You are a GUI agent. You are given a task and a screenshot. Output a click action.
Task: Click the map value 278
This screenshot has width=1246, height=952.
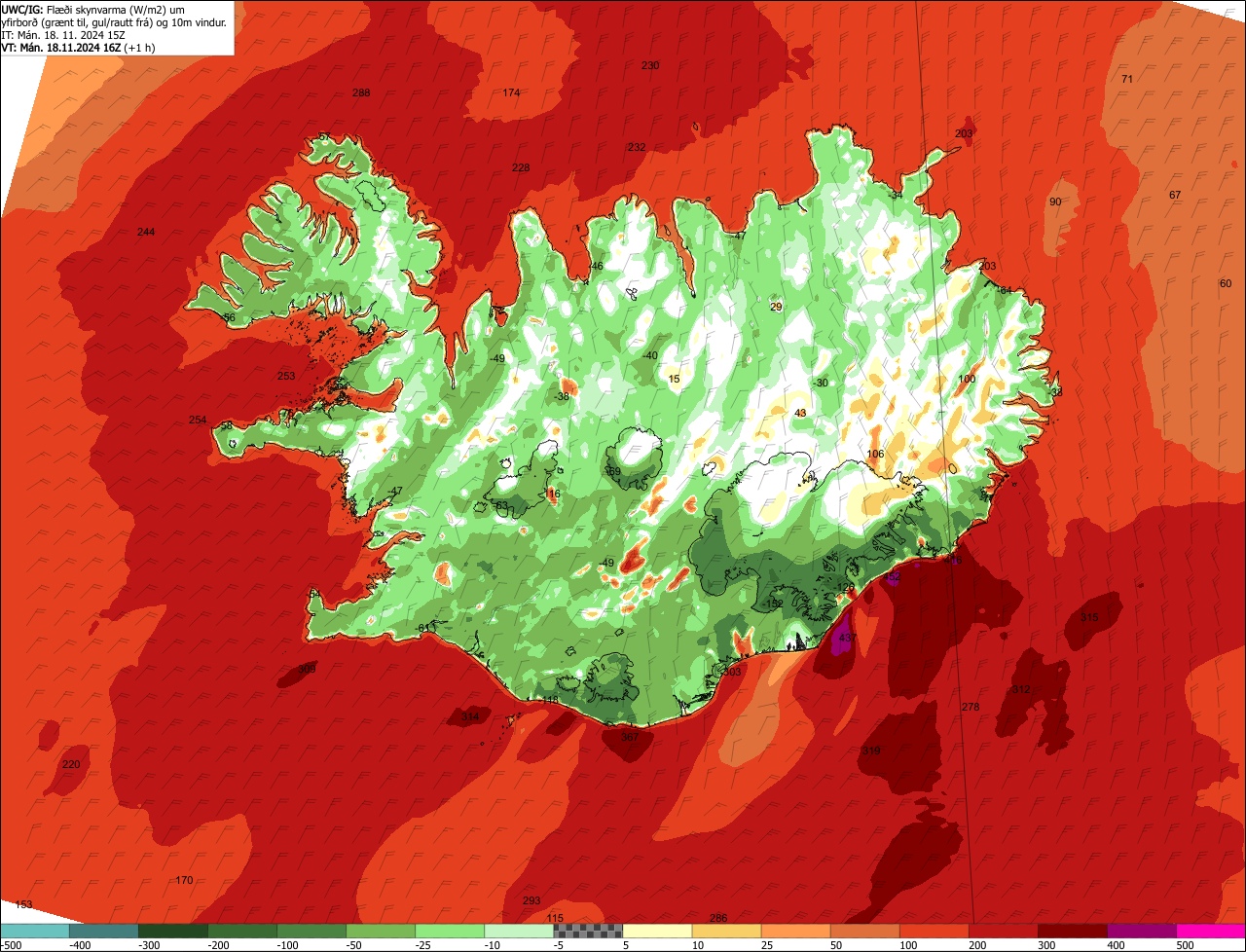tap(971, 707)
